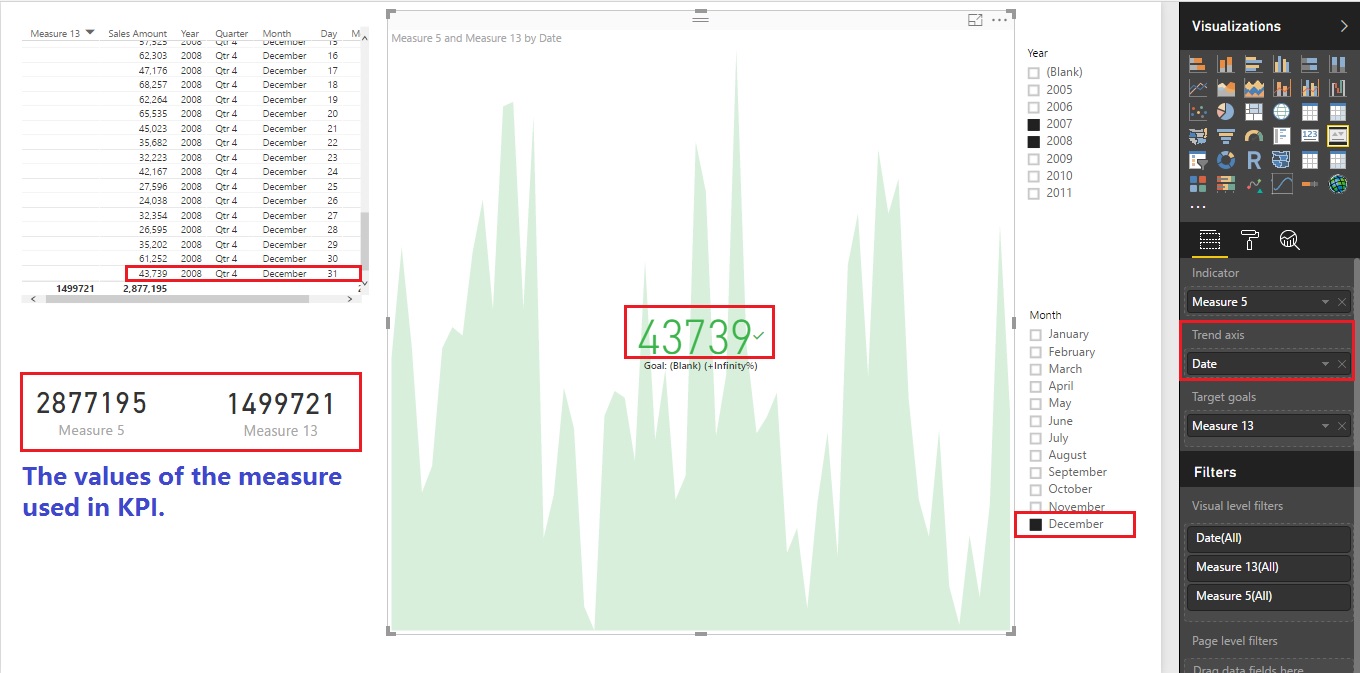Image resolution: width=1360 pixels, height=673 pixels.
Task: Select the map globe visual
Action: (1281, 112)
